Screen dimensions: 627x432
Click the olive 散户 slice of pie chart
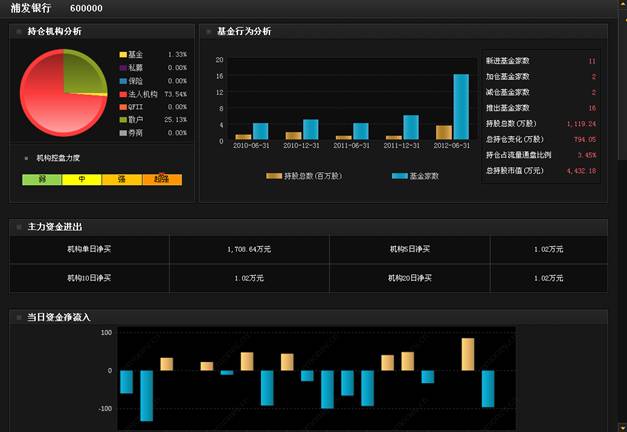coord(82,74)
